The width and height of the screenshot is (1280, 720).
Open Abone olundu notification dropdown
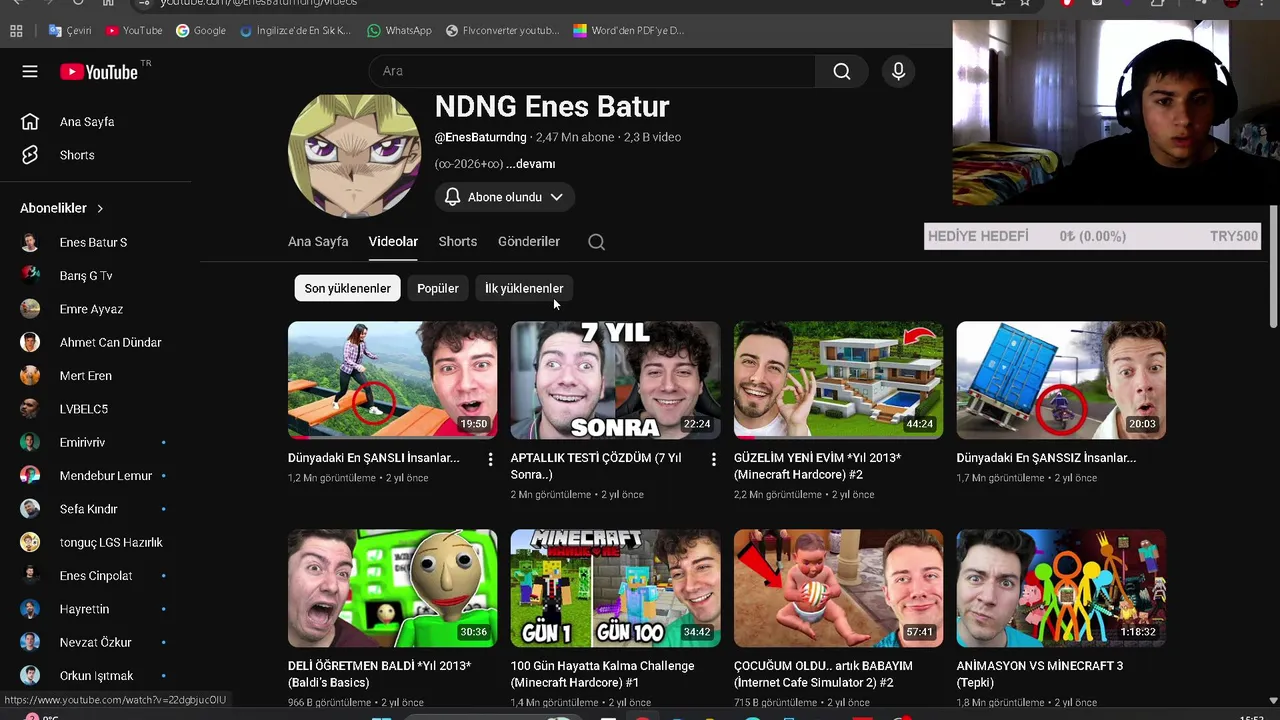[505, 197]
